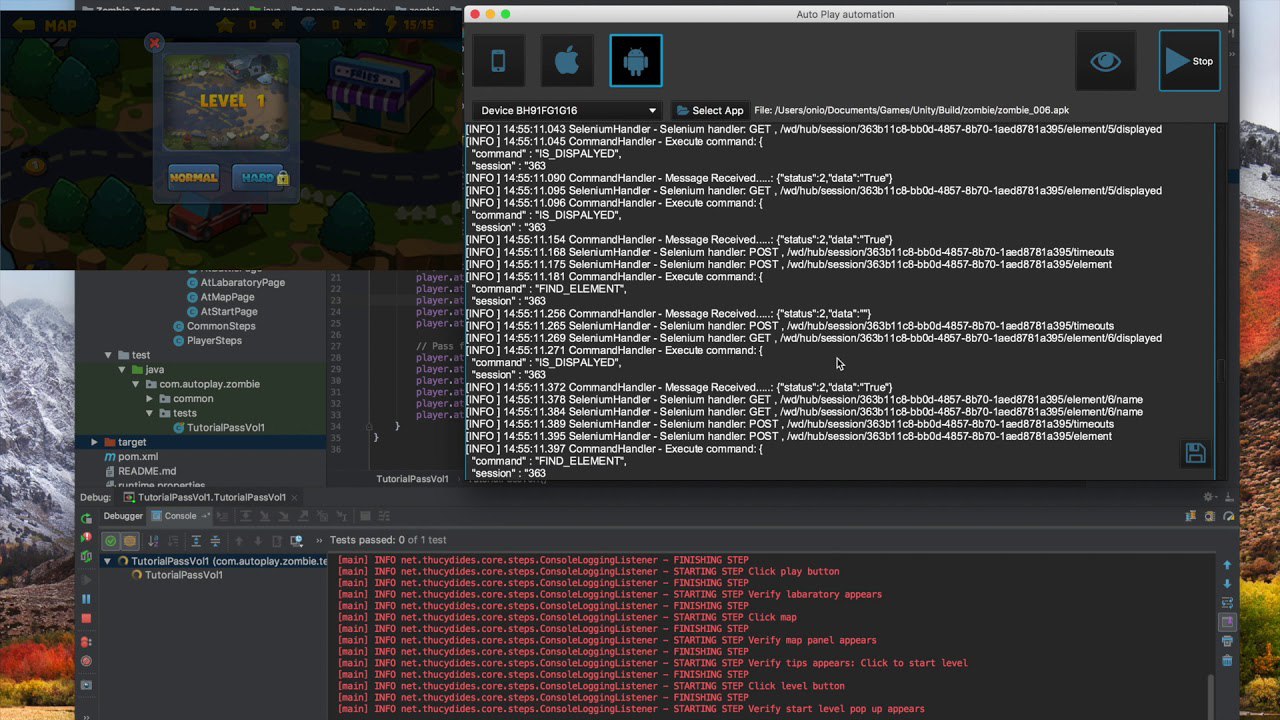This screenshot has width=1280, height=720.
Task: Open CommonSteps class in project tree
Action: tap(213, 326)
